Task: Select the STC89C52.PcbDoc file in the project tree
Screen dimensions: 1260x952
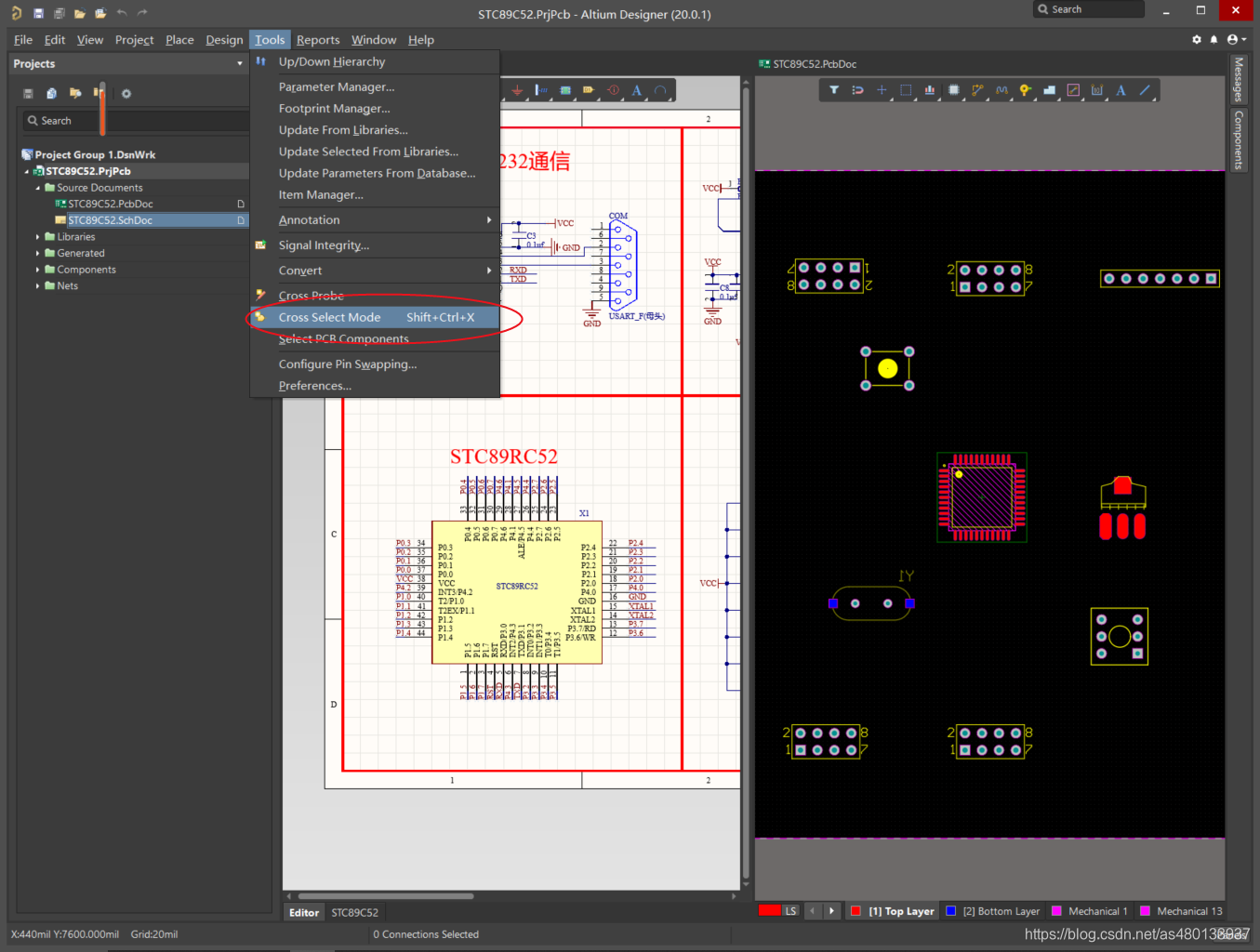Action: [111, 204]
